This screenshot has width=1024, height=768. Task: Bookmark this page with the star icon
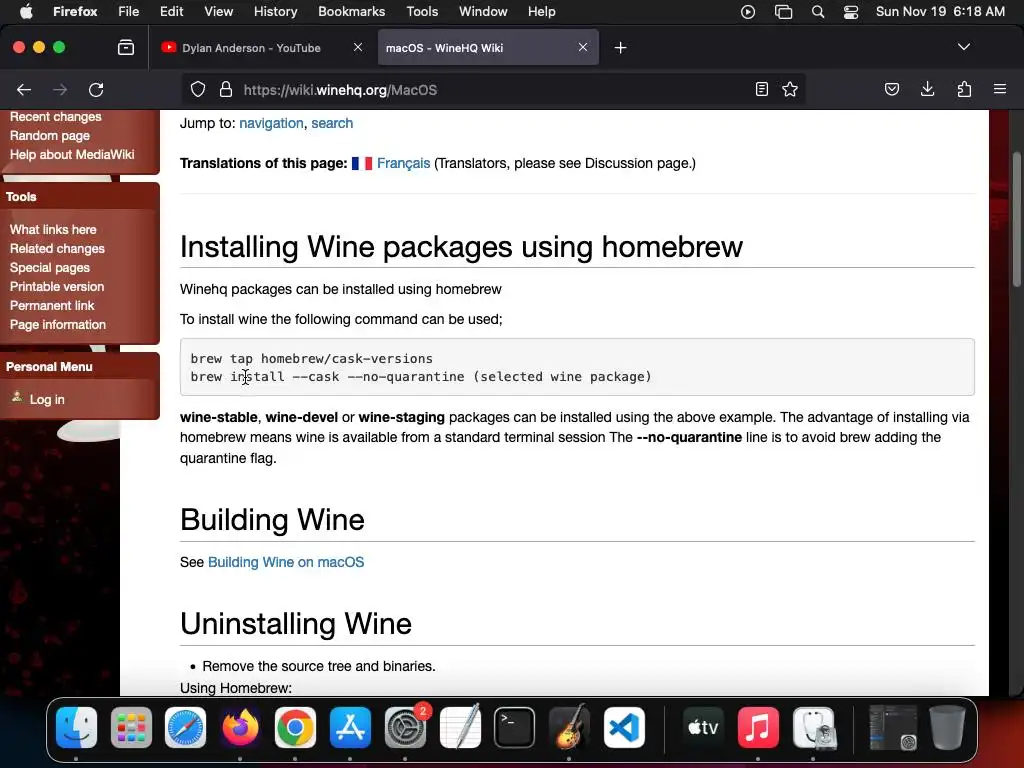790,89
